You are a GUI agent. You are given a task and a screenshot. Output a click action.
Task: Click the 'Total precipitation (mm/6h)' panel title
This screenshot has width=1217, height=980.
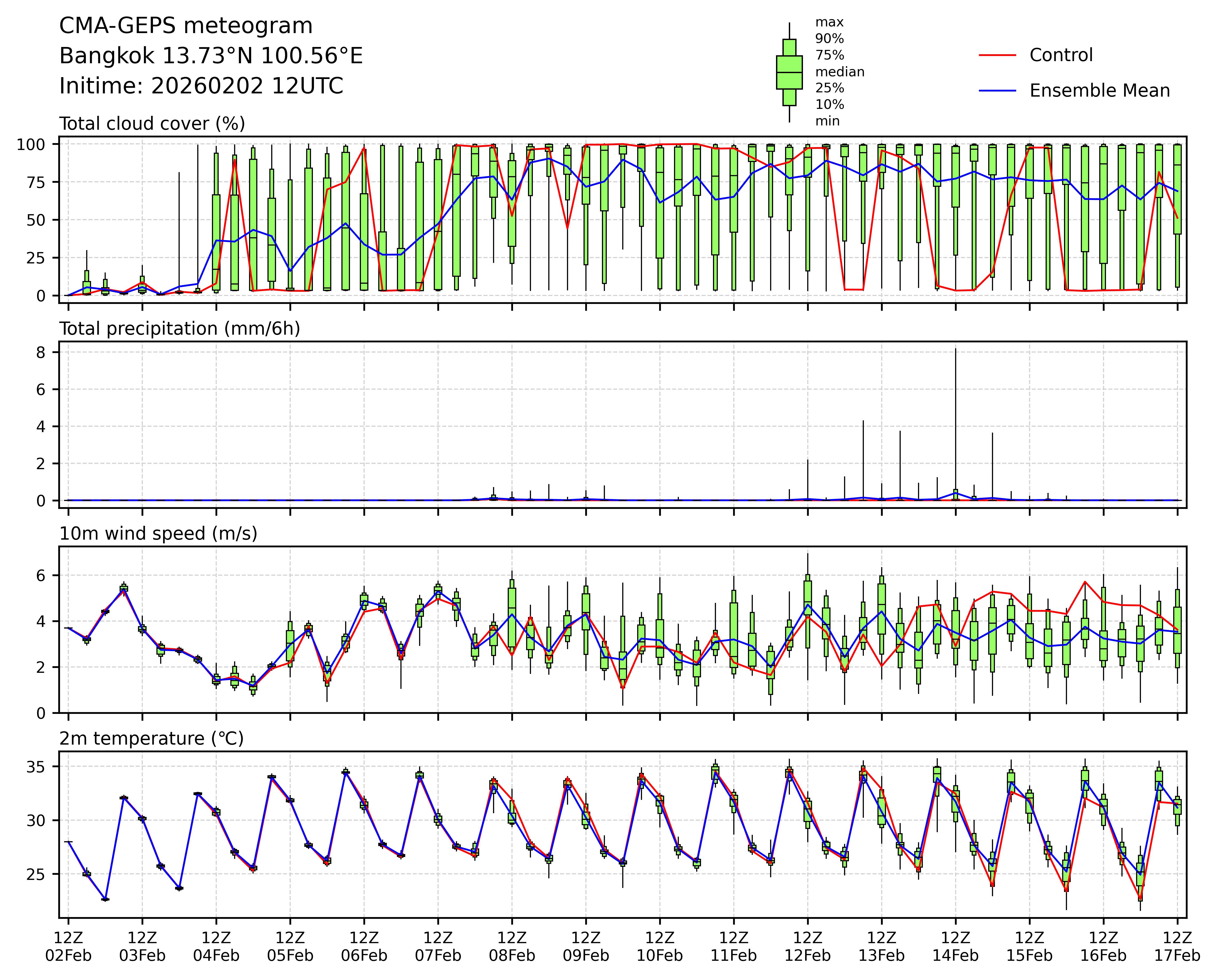click(180, 329)
